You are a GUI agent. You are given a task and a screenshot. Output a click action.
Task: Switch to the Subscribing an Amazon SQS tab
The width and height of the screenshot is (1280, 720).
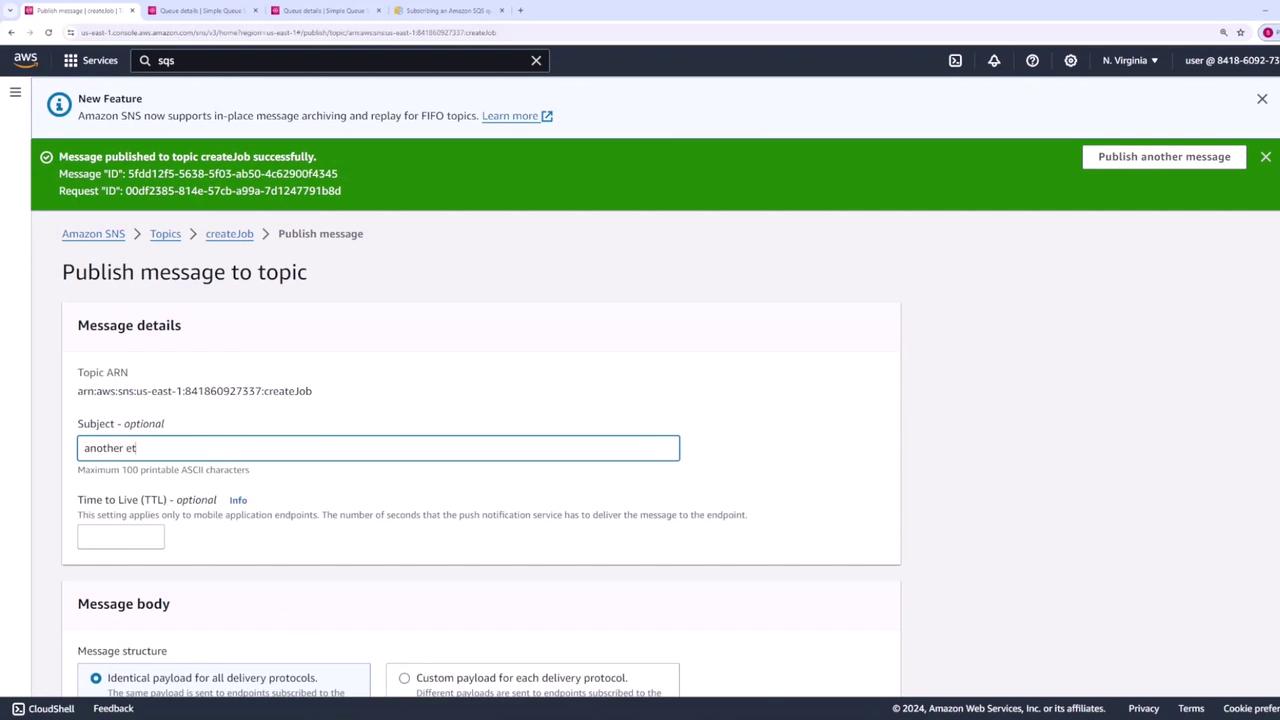pos(448,10)
